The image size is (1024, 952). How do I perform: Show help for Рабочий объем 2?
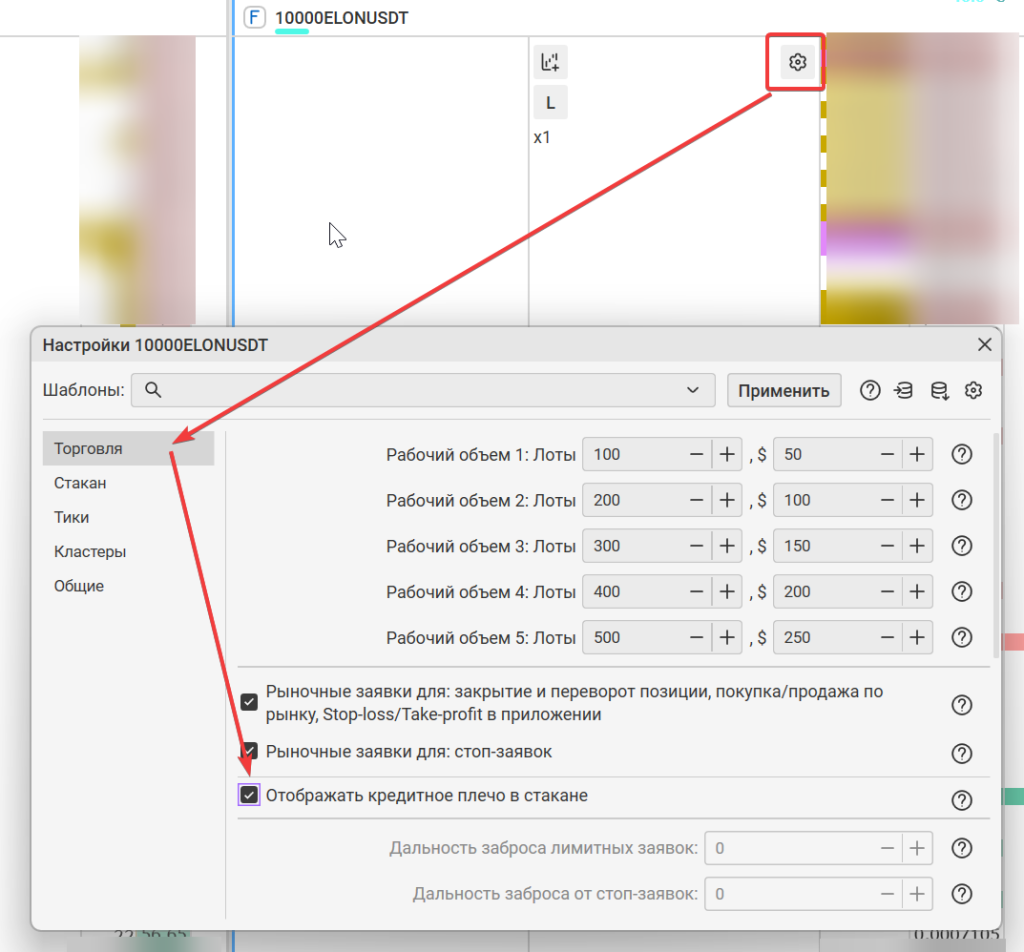(962, 500)
